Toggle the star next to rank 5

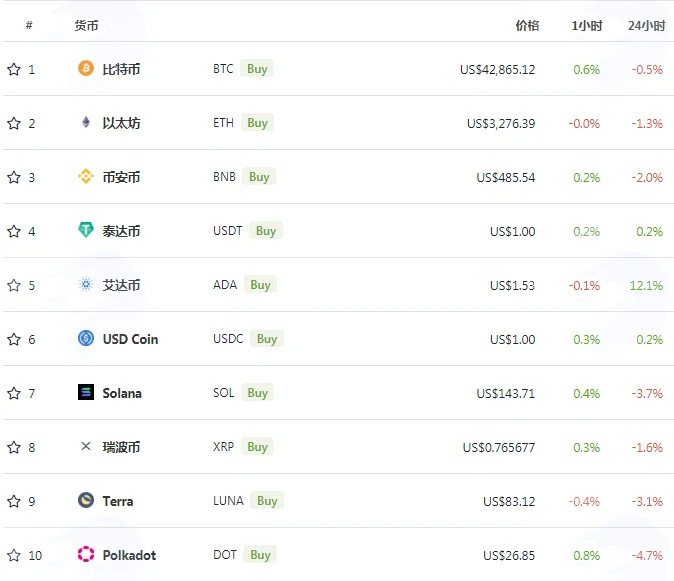point(14,285)
